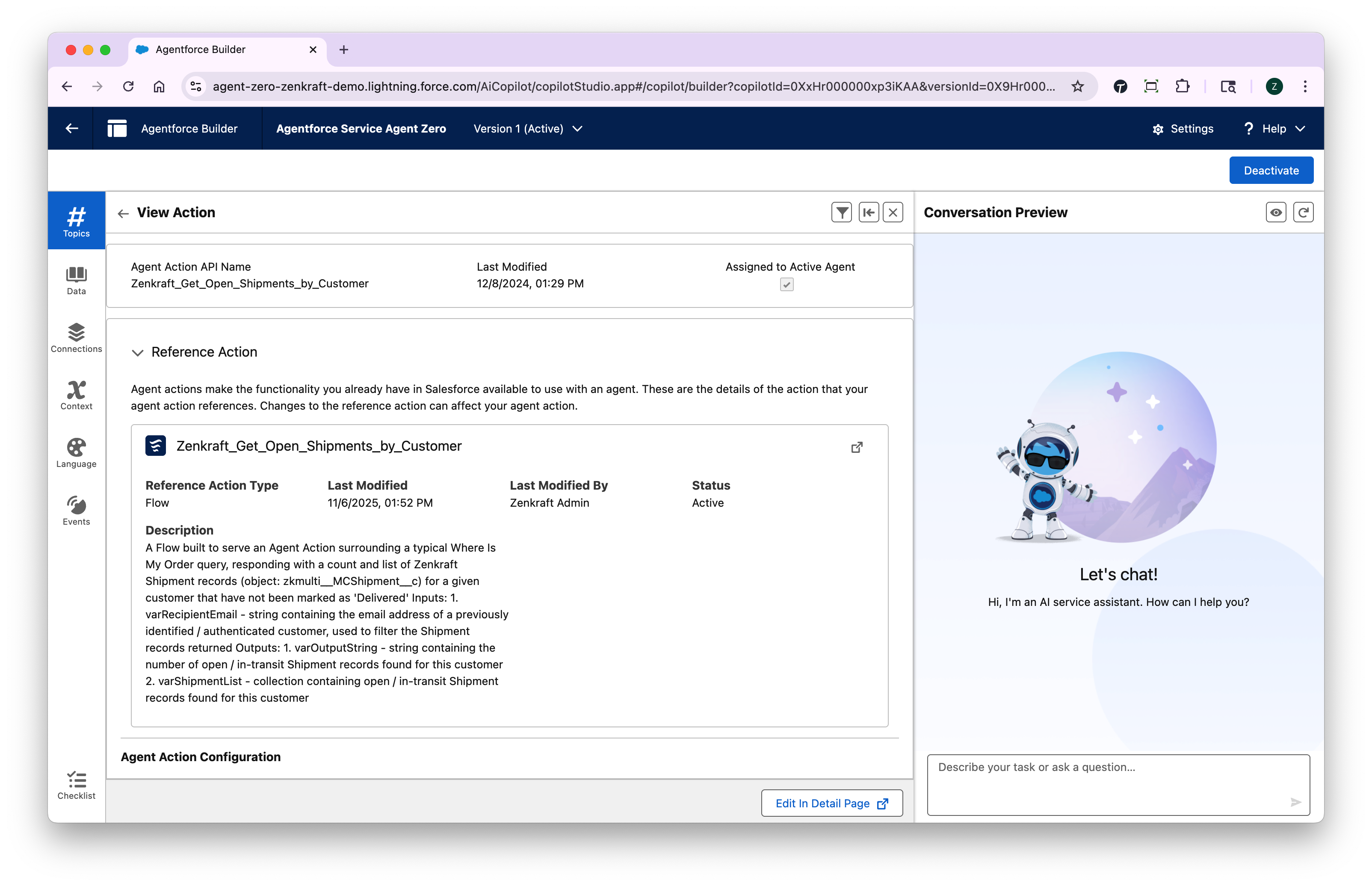This screenshot has width=1372, height=886.
Task: Toggle the Conversation Preview eye icon
Action: 1275,212
